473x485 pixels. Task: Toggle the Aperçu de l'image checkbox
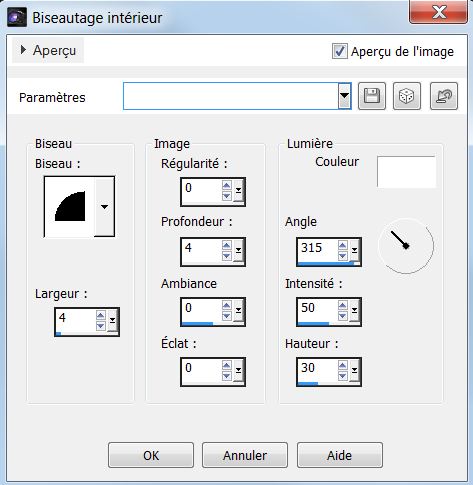tap(339, 51)
